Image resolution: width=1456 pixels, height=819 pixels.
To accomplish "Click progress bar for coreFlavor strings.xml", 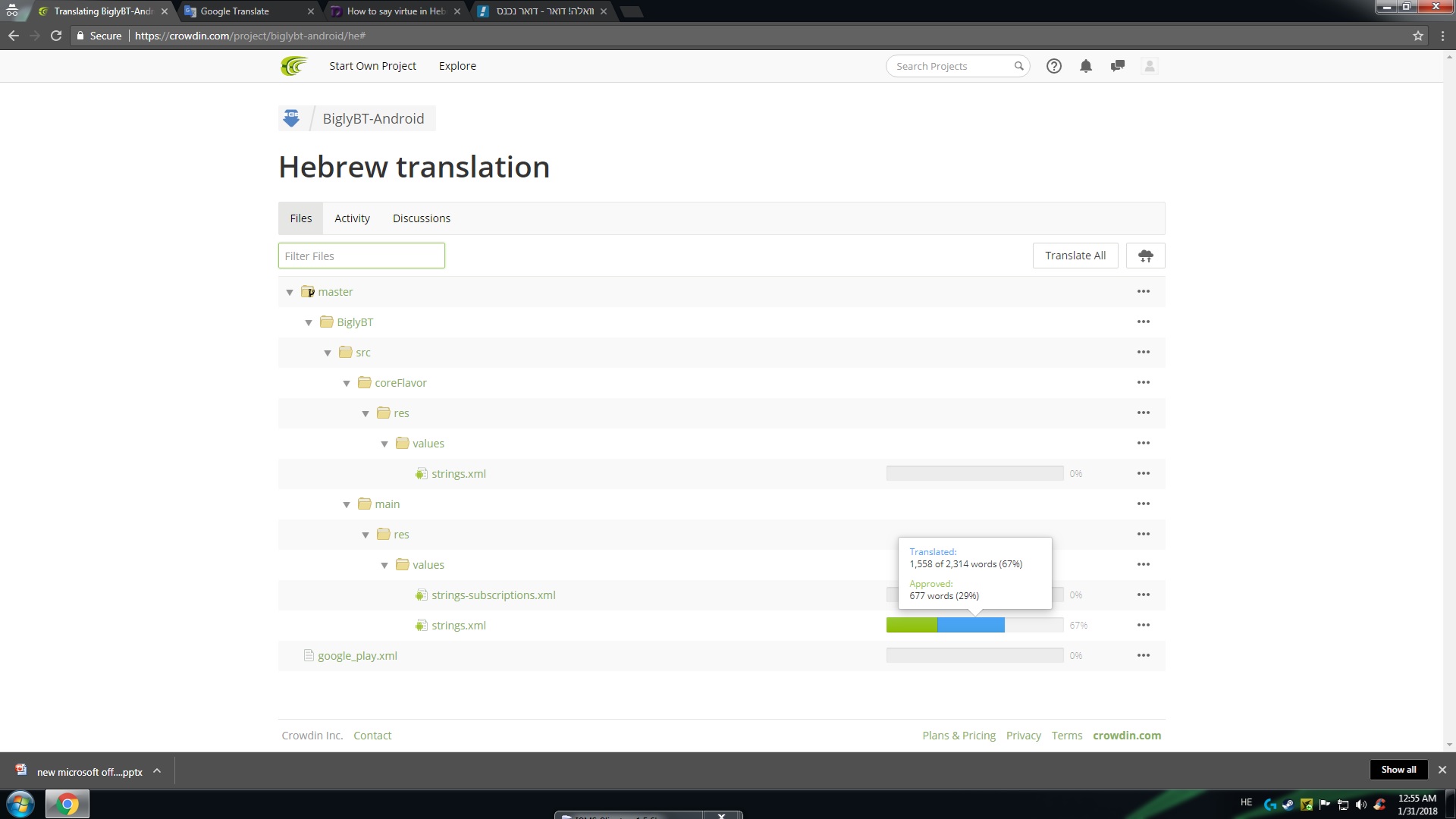I will [974, 473].
